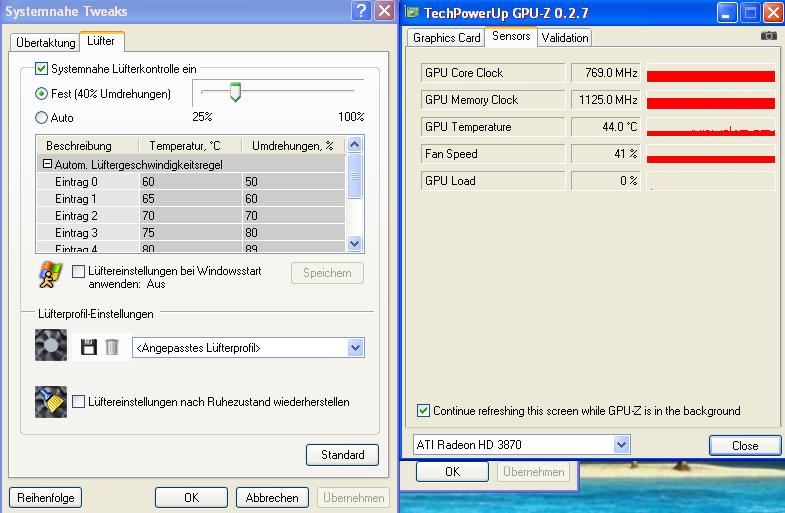The image size is (785, 513).
Task: Click OK in the window behind GPU-Z
Action: click(452, 471)
